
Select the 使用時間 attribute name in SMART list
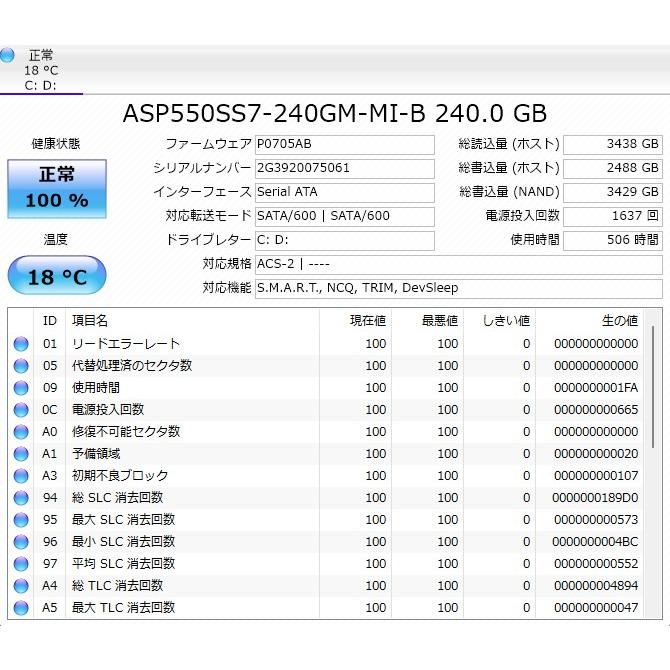pyautogui.click(x=96, y=388)
